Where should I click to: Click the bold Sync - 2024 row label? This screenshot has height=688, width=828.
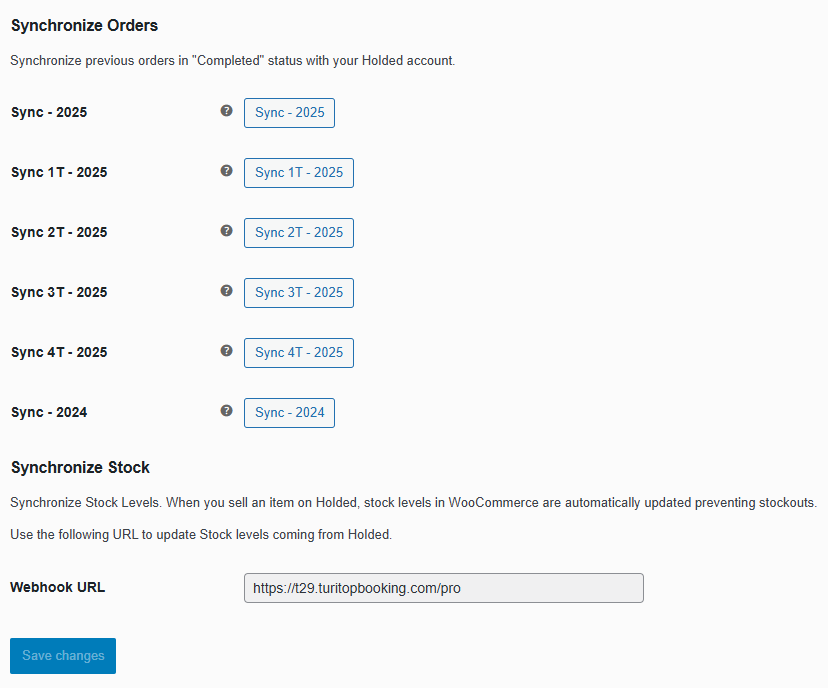point(49,412)
